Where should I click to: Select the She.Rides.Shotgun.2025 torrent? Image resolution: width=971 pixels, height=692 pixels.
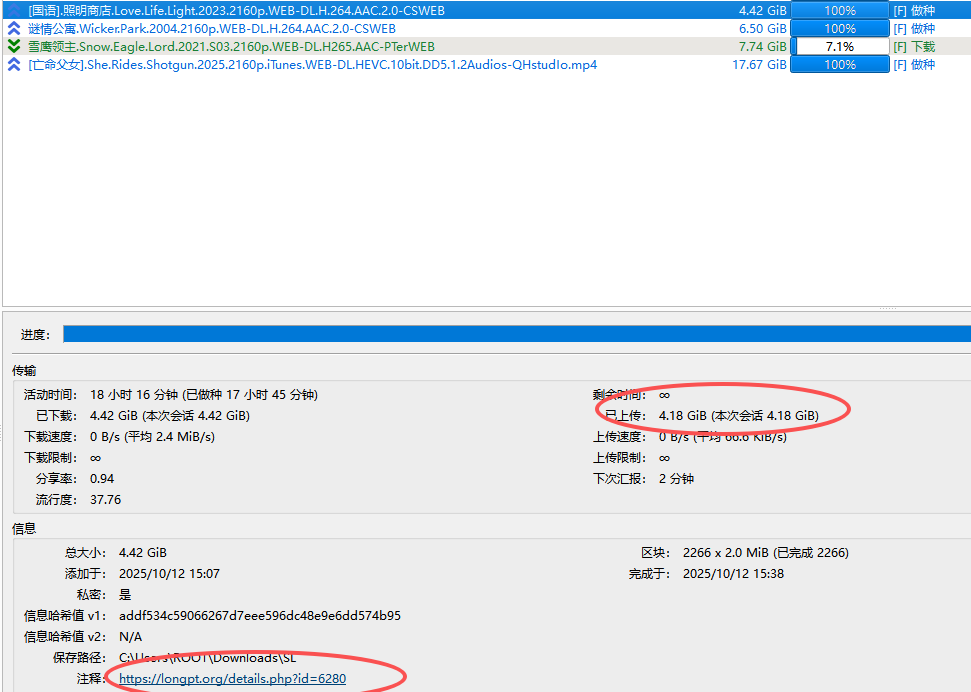[312, 64]
